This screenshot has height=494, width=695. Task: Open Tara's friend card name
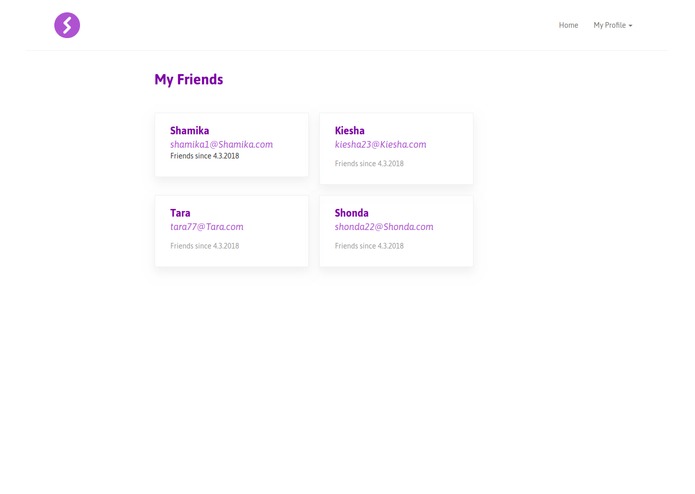tap(180, 213)
